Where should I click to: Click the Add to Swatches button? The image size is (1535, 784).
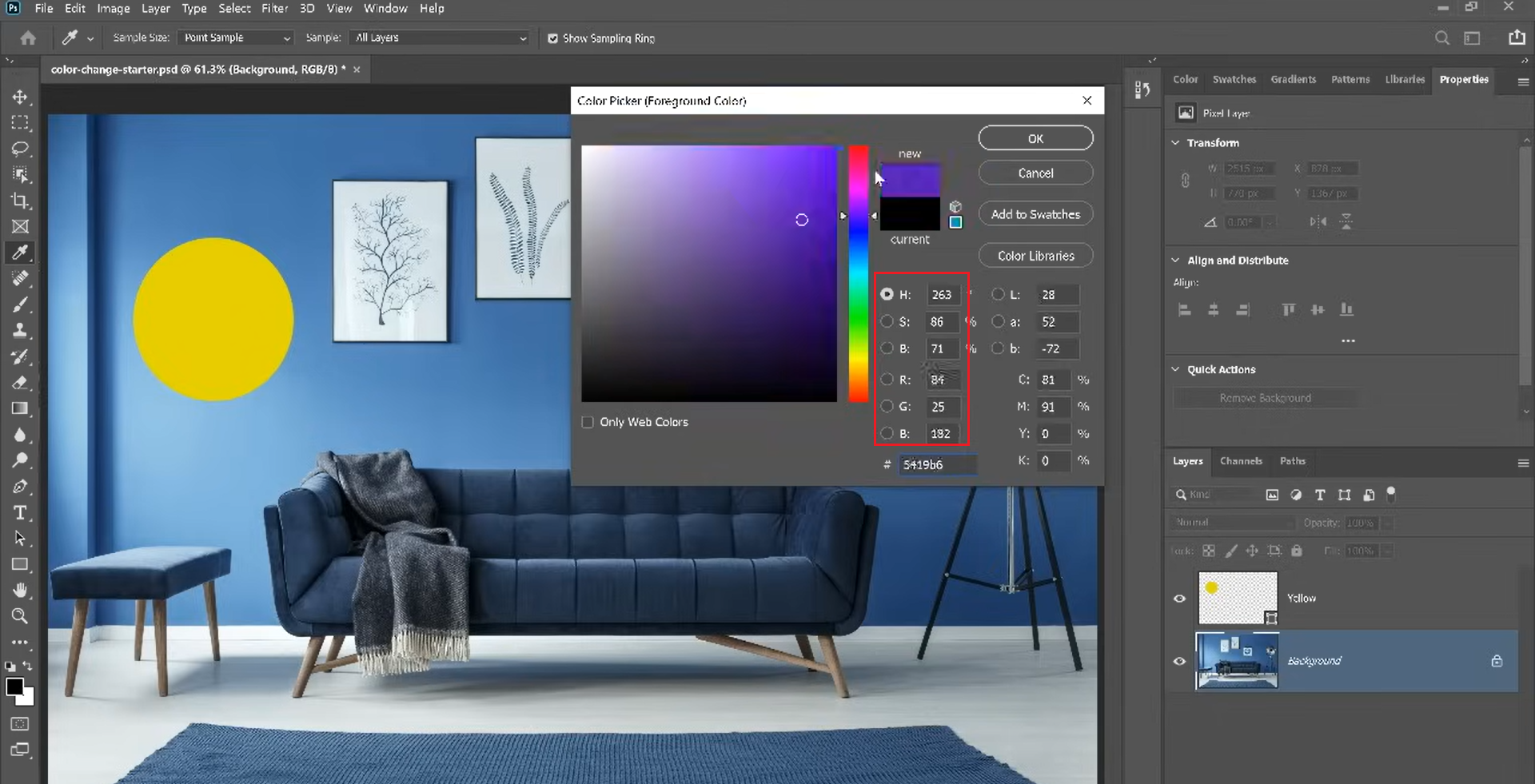pyautogui.click(x=1035, y=214)
